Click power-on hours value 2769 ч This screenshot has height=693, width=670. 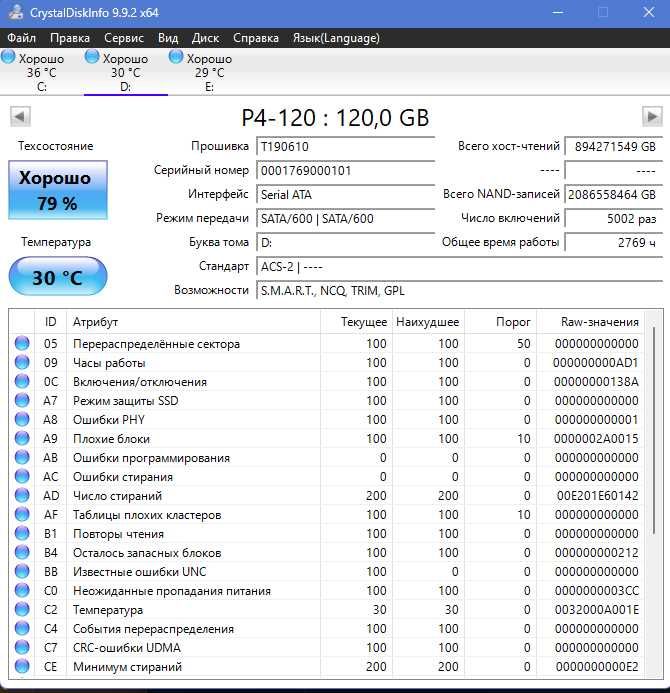coord(613,242)
